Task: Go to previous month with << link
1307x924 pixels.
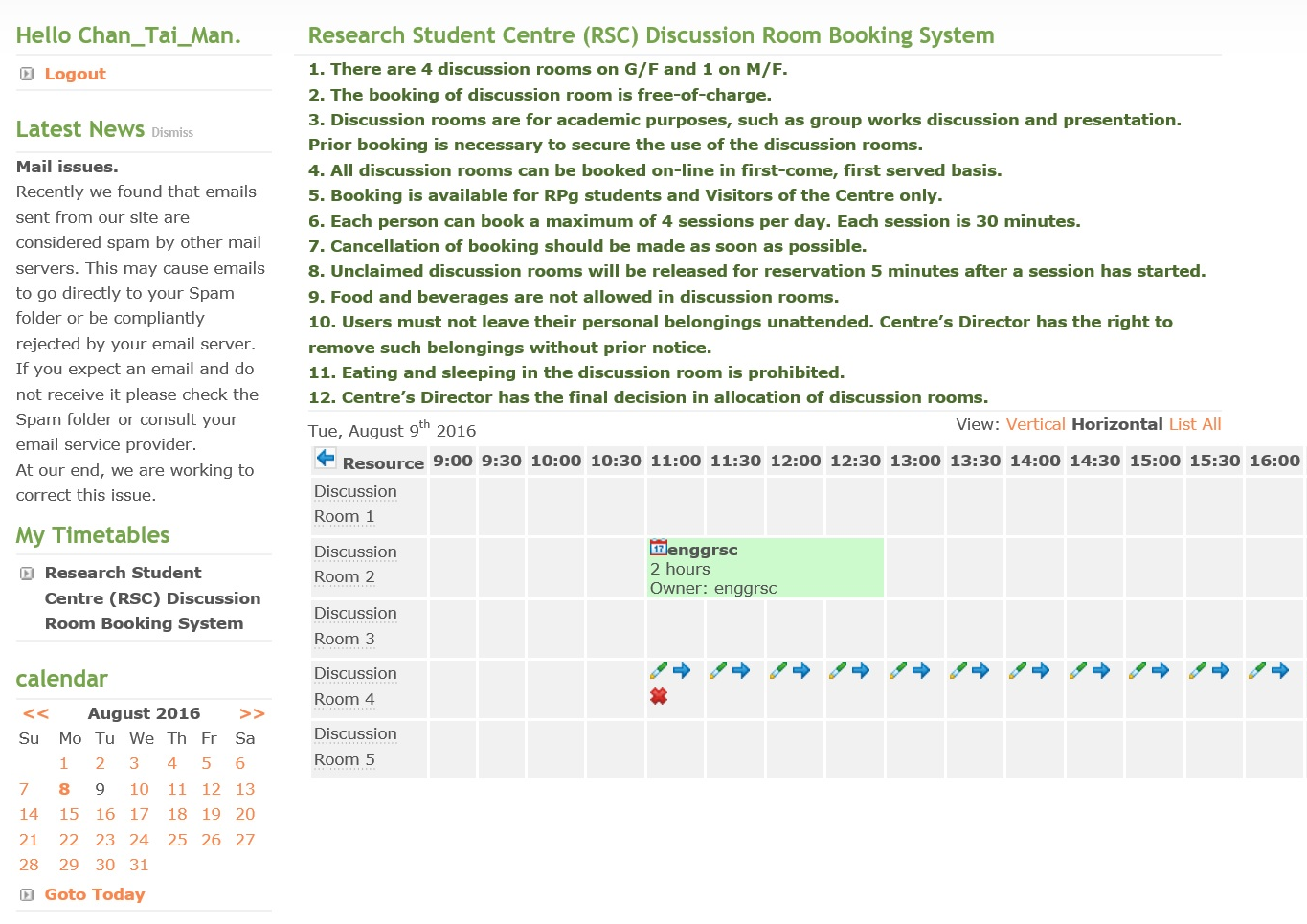Action: click(x=36, y=713)
